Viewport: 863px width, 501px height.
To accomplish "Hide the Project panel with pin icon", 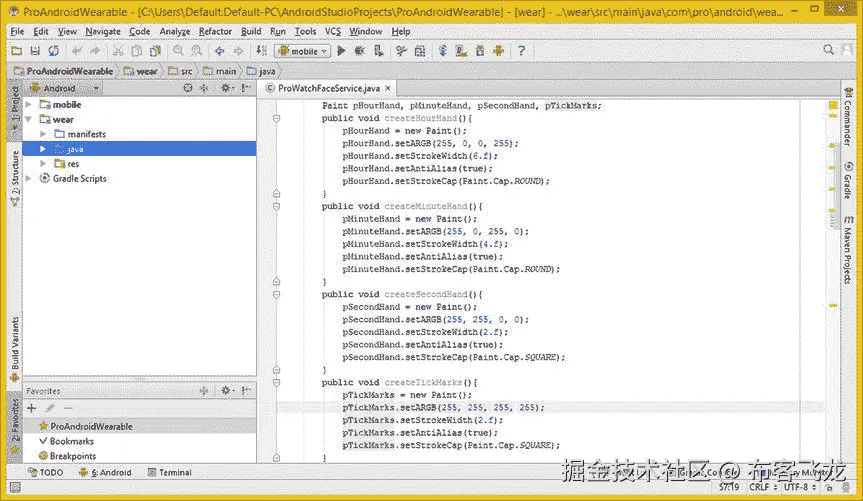I will click(246, 88).
